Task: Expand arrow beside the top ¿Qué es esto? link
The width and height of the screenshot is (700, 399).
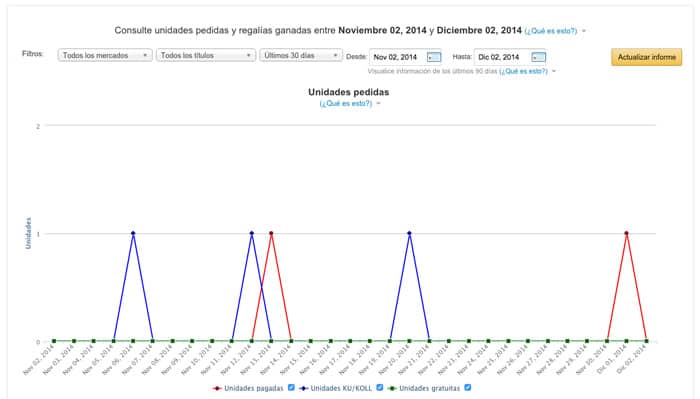Action: pos(584,31)
